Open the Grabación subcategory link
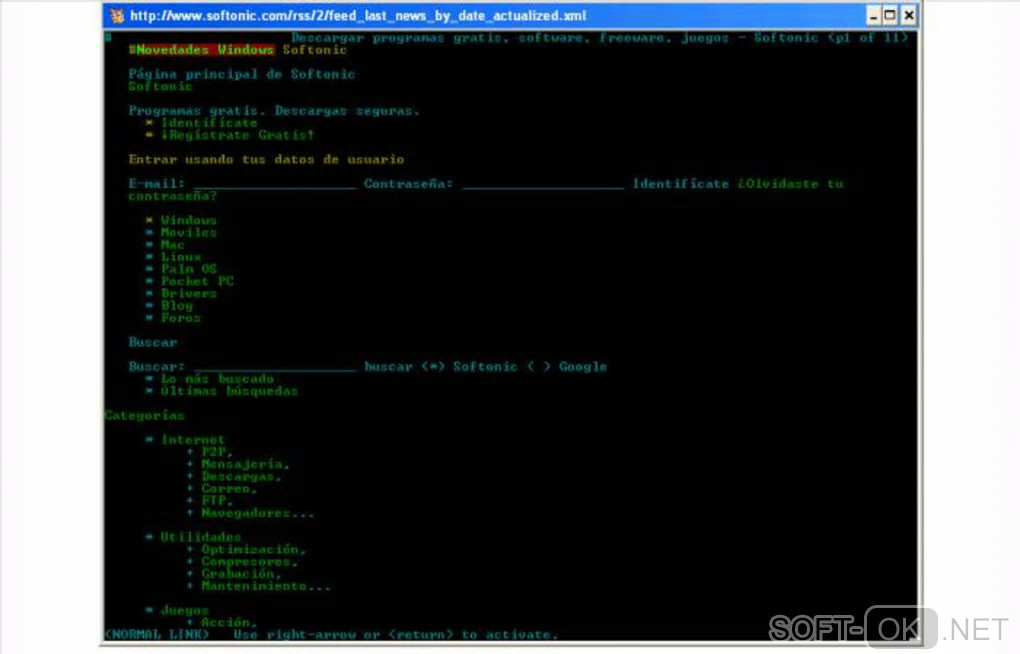This screenshot has height=654, width=1020. pyautogui.click(x=237, y=574)
